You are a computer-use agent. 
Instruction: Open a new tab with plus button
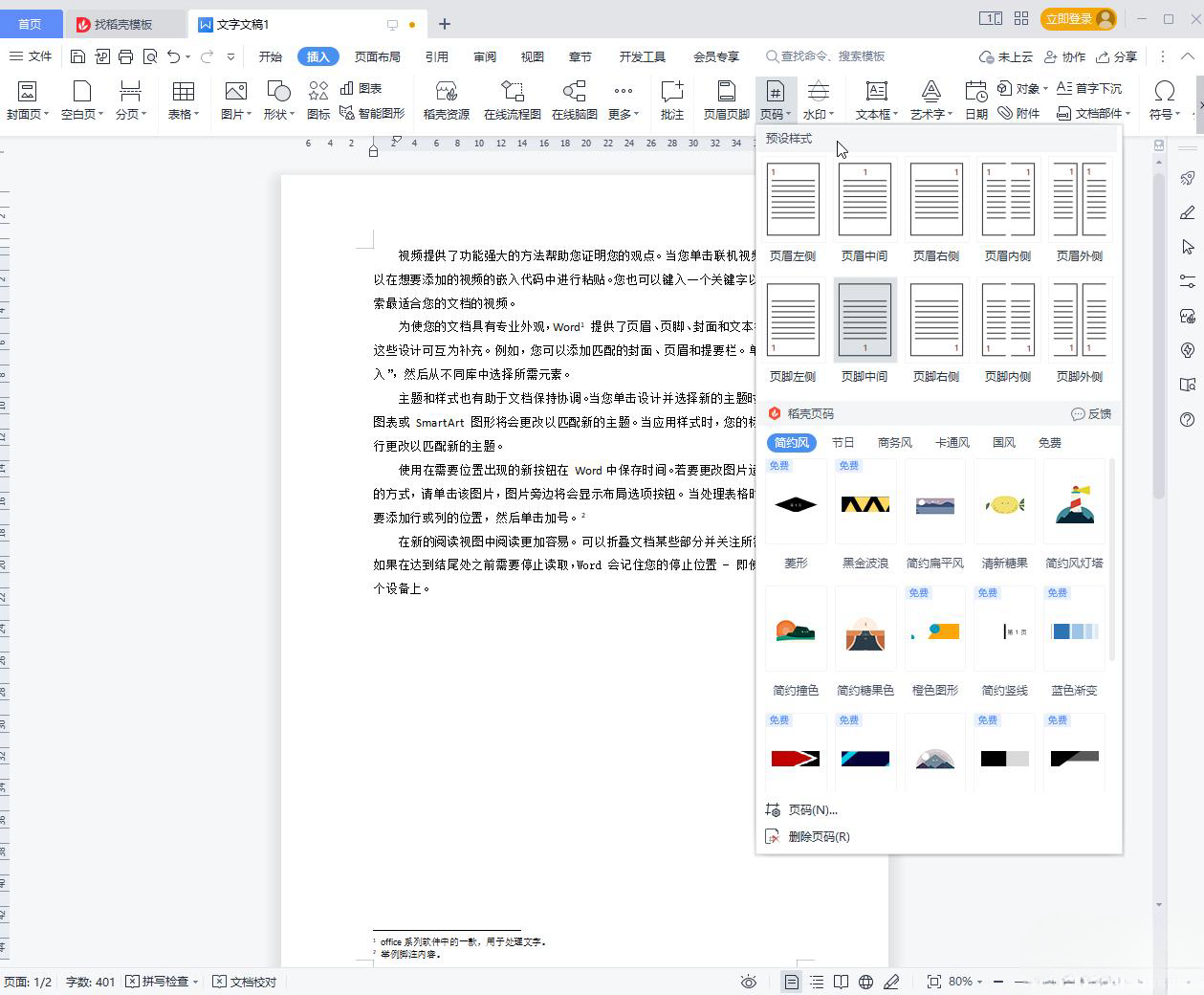point(445,24)
